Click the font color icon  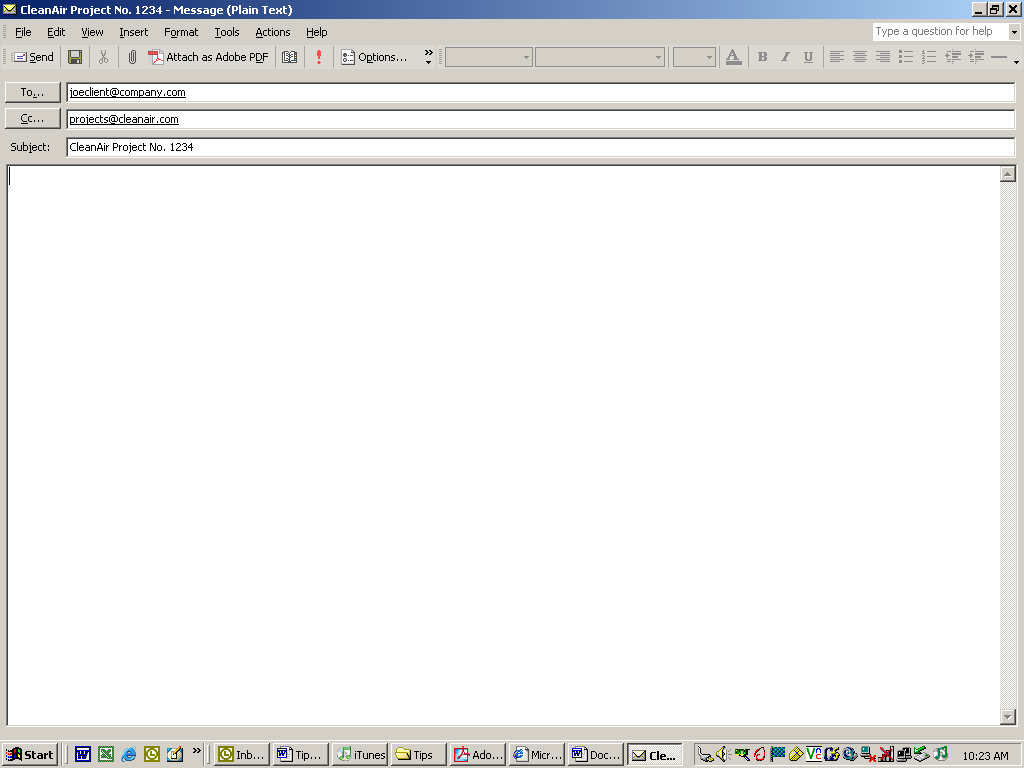coord(733,57)
